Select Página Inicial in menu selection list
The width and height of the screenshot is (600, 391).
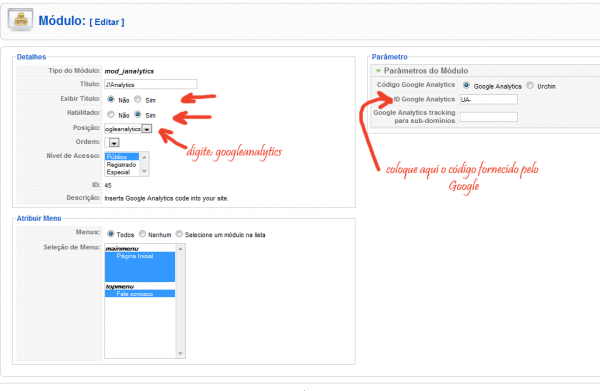(x=140, y=256)
